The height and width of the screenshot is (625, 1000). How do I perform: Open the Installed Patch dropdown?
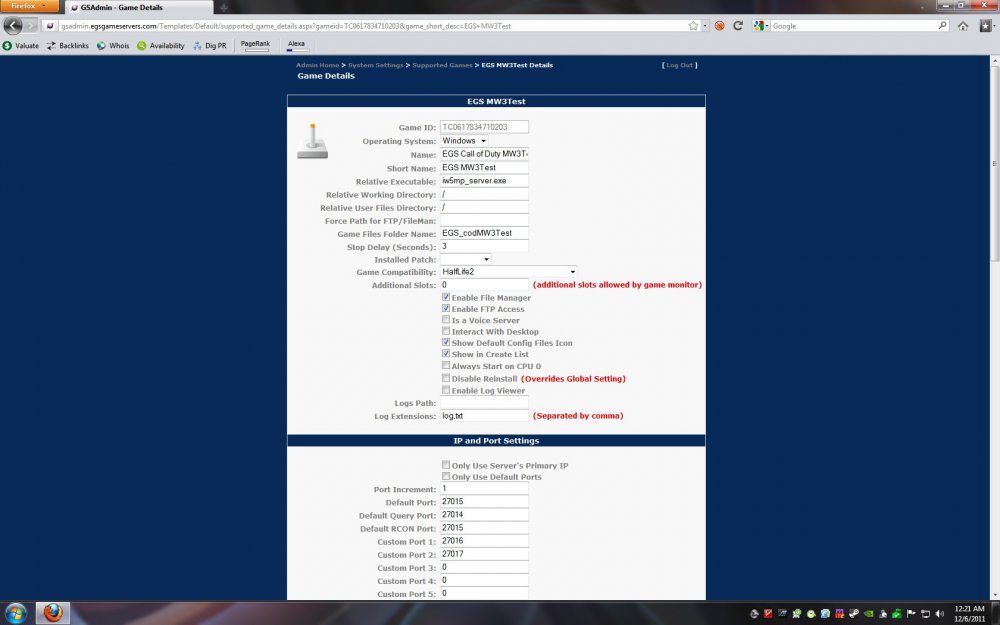coord(465,259)
